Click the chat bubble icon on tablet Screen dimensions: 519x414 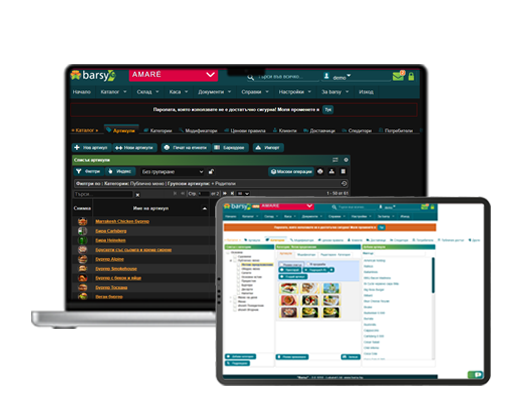(476, 375)
